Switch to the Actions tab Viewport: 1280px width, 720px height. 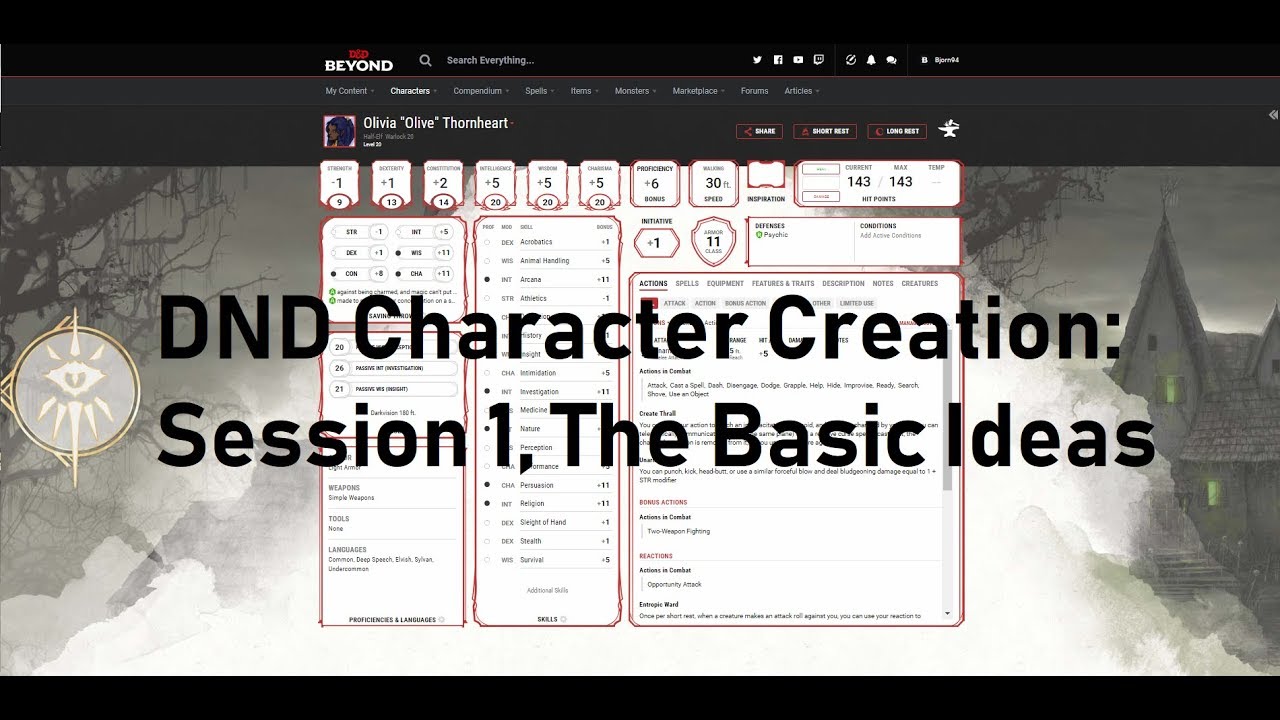[x=653, y=284]
